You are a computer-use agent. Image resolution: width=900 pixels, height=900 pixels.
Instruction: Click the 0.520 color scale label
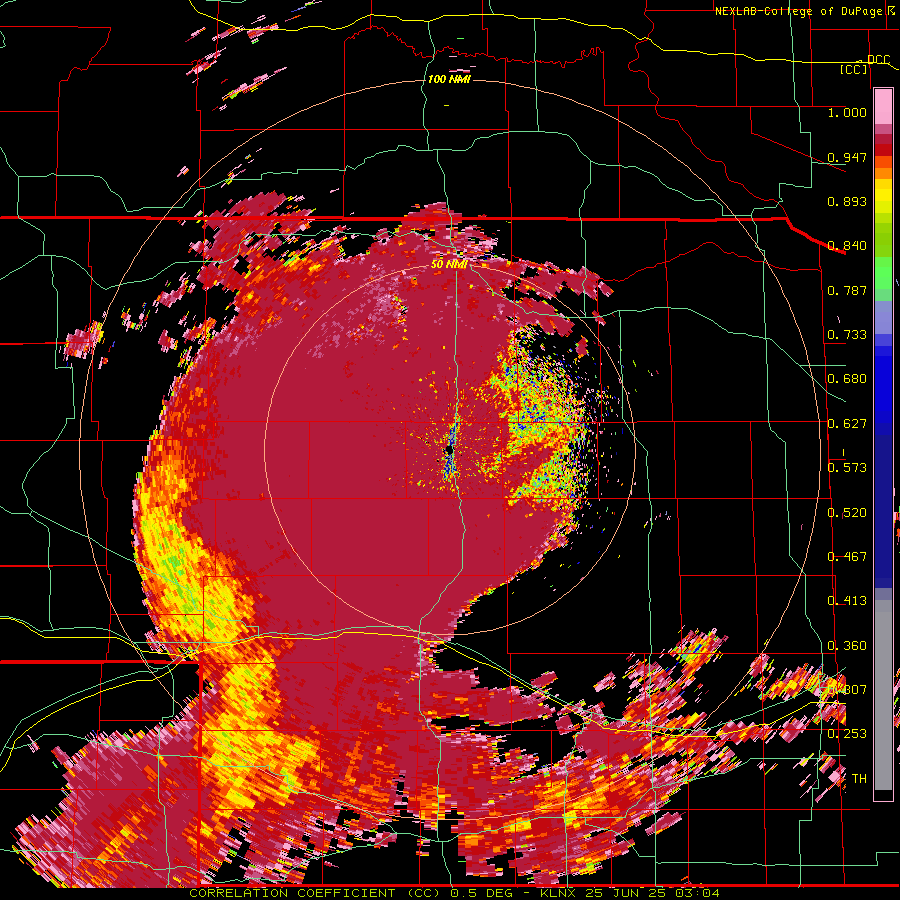click(x=847, y=513)
